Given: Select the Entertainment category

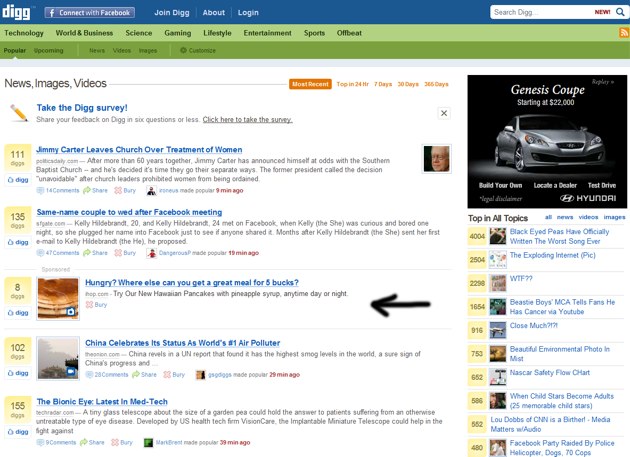Looking at the screenshot, I should pos(268,33).
